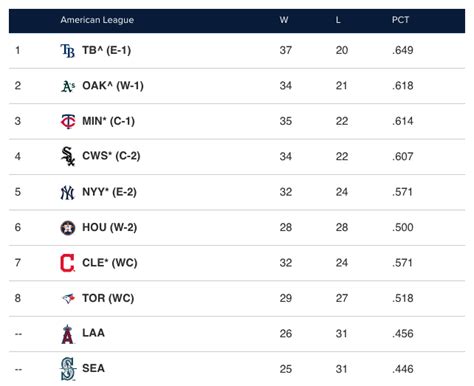Viewport: 474px width, 386px height.
Task: Sort by the PCT column header
Action: click(400, 20)
